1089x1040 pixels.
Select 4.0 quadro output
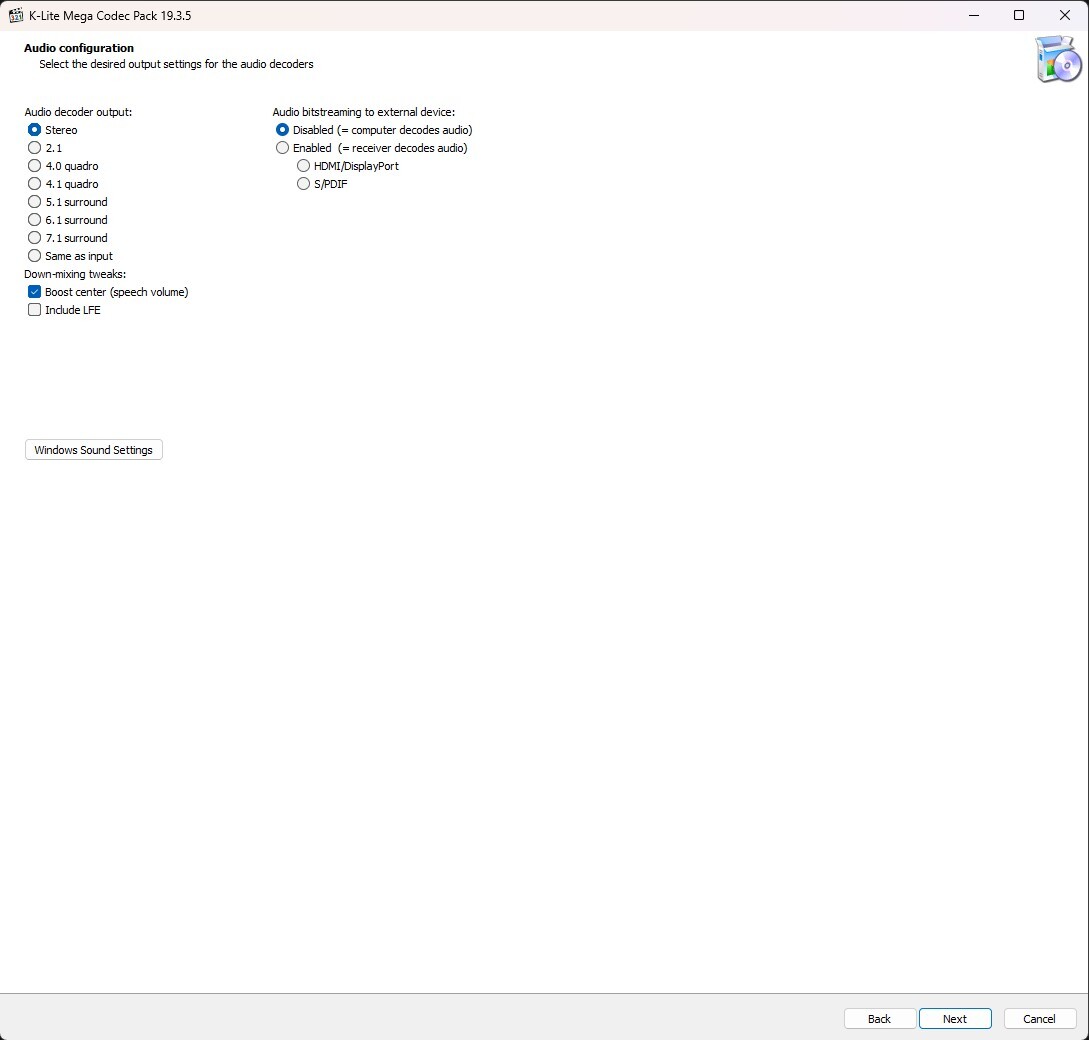click(35, 166)
